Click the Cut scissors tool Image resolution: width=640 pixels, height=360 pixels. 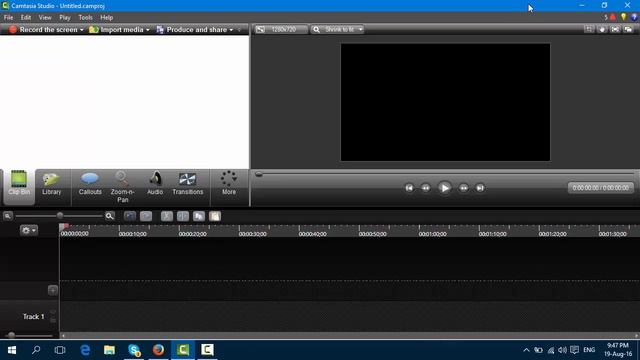click(x=167, y=216)
